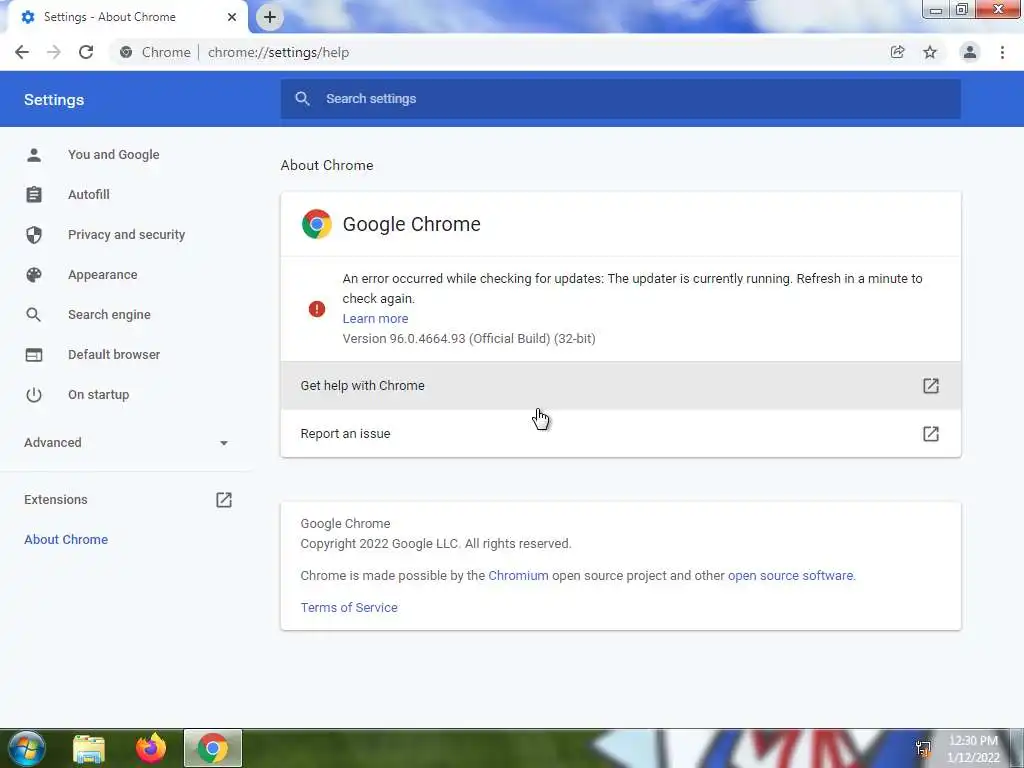
Task: Click the Version 96.0.4664.93 text
Action: click(469, 339)
